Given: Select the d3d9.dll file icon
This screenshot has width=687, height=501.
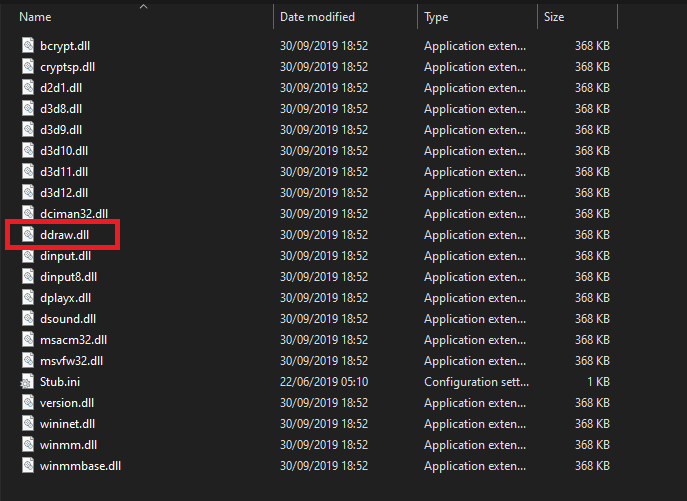Looking at the screenshot, I should click(28, 129).
